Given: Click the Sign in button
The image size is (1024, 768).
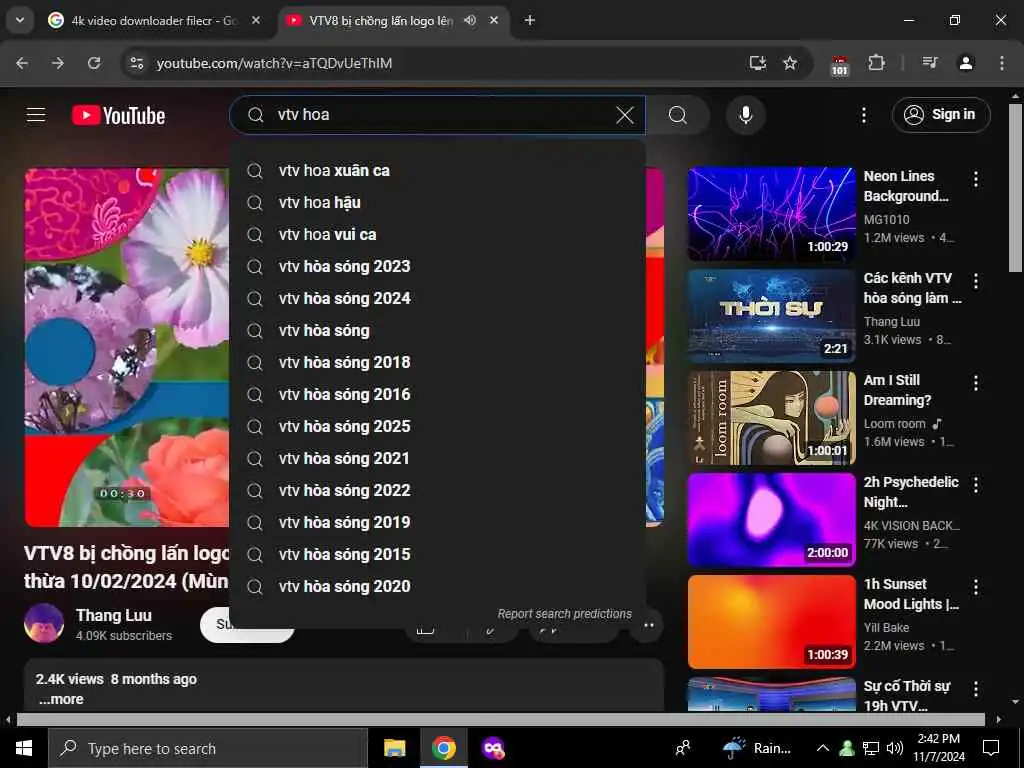Looking at the screenshot, I should pyautogui.click(x=940, y=115).
